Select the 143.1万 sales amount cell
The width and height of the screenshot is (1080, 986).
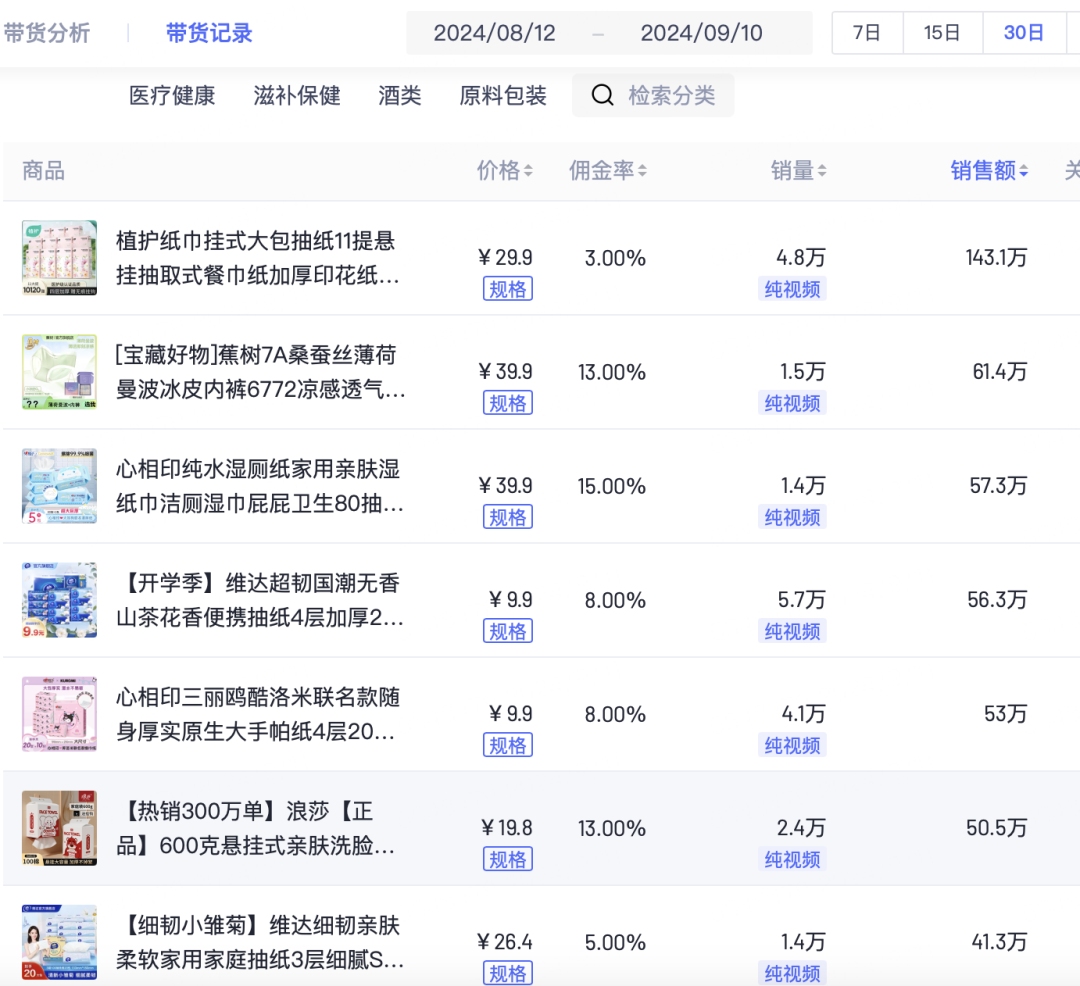pyautogui.click(x=996, y=258)
